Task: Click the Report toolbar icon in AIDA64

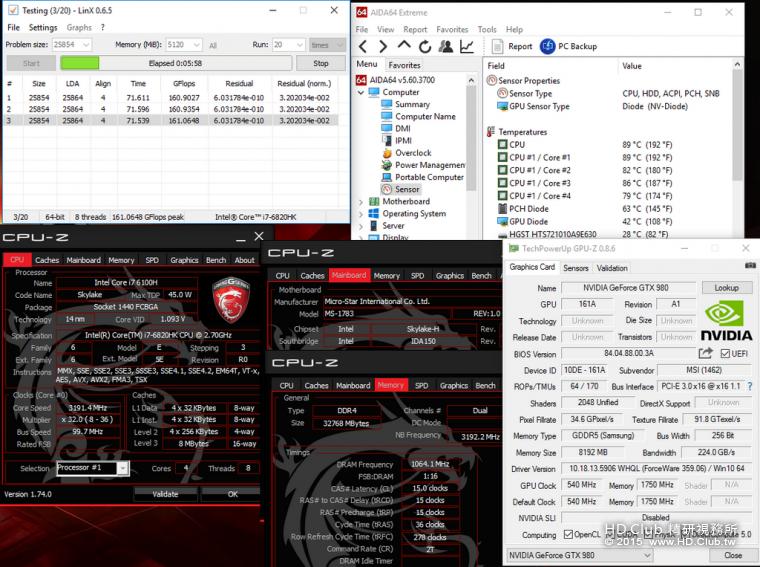Action: (x=497, y=47)
